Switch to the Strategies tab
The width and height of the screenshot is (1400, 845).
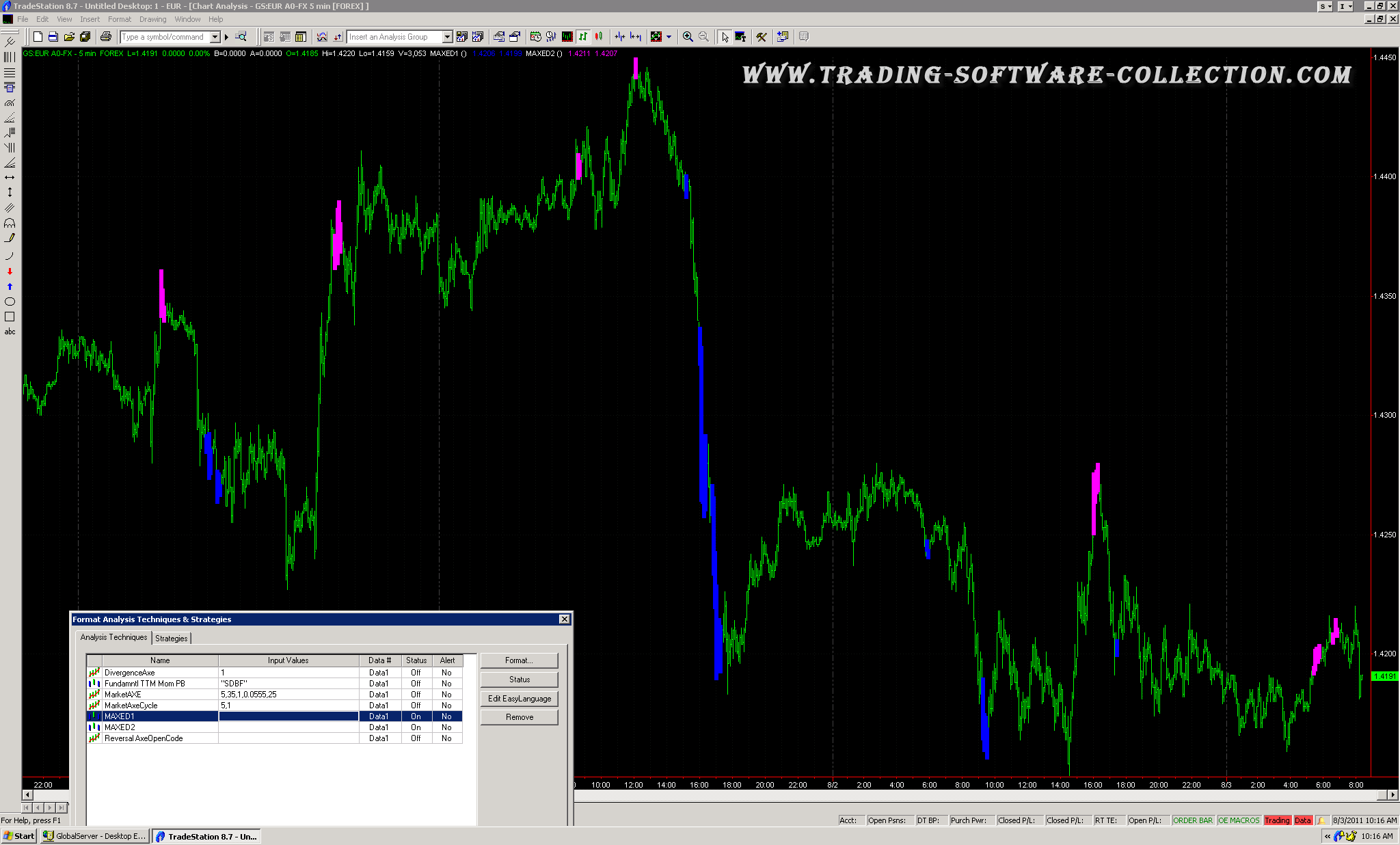click(171, 638)
